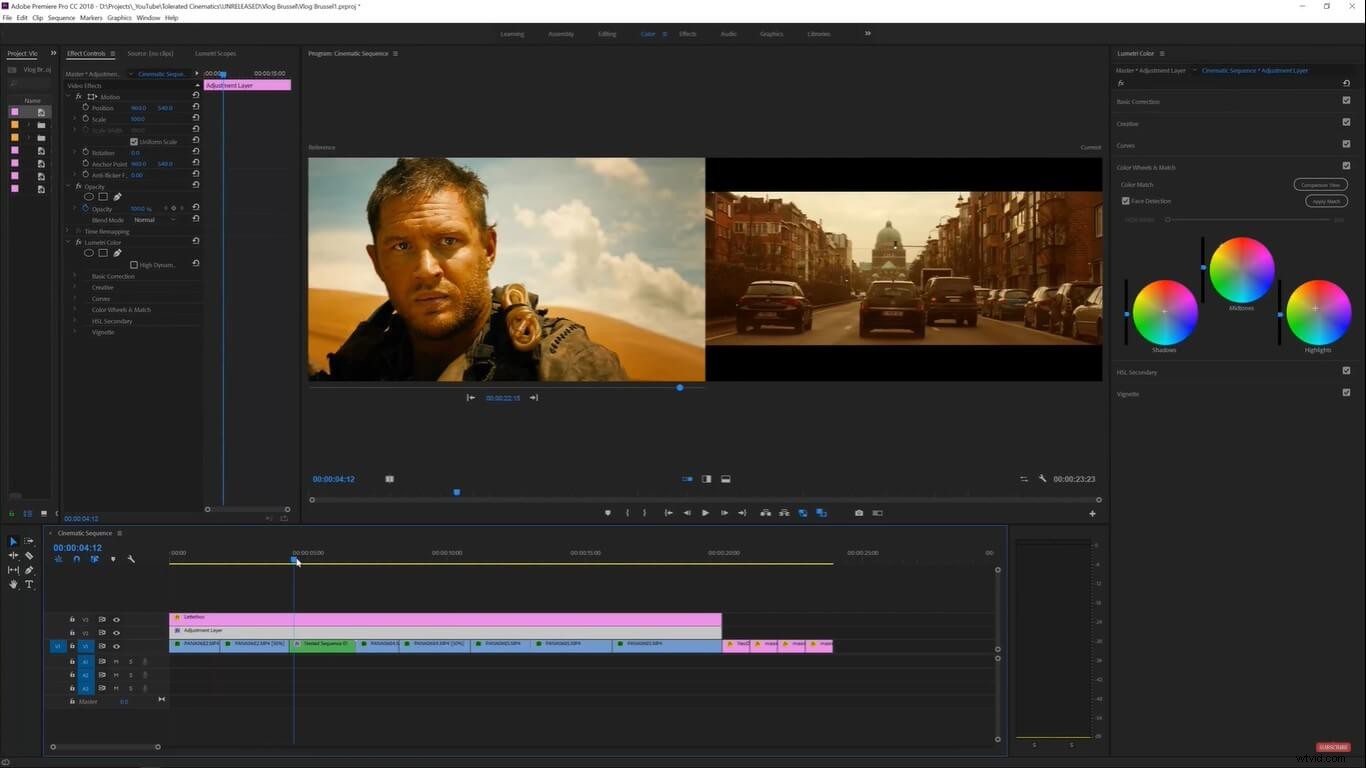The height and width of the screenshot is (768, 1366).
Task: Click the Comparison View button
Action: coord(1319,184)
